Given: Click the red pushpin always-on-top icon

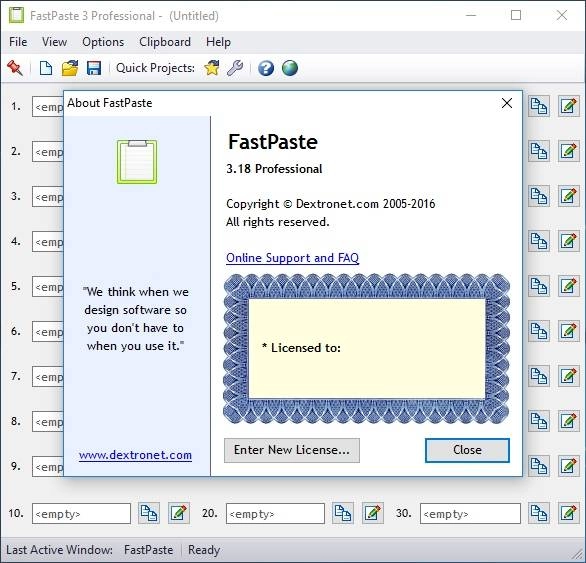Looking at the screenshot, I should (x=15, y=68).
